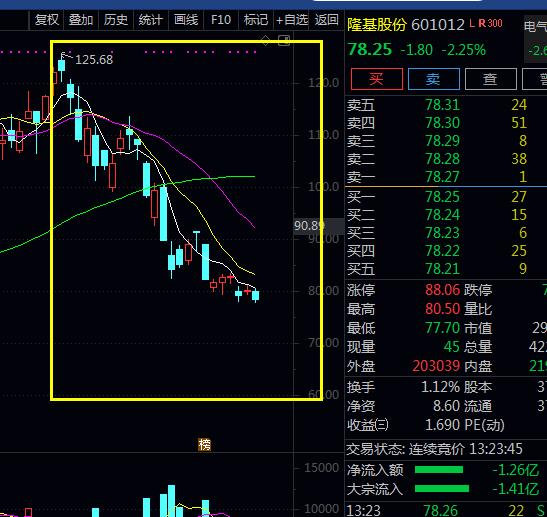Open 历史 from the chart toolbar
547x517 pixels.
pyautogui.click(x=116, y=20)
